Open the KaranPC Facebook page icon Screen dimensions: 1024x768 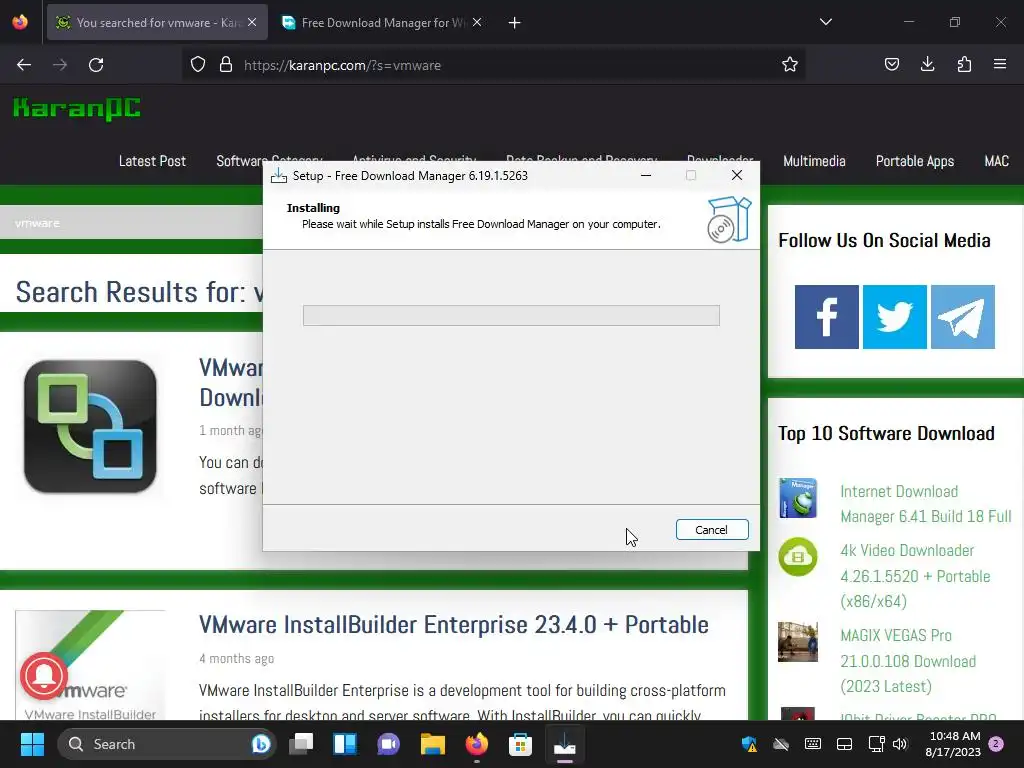click(826, 317)
